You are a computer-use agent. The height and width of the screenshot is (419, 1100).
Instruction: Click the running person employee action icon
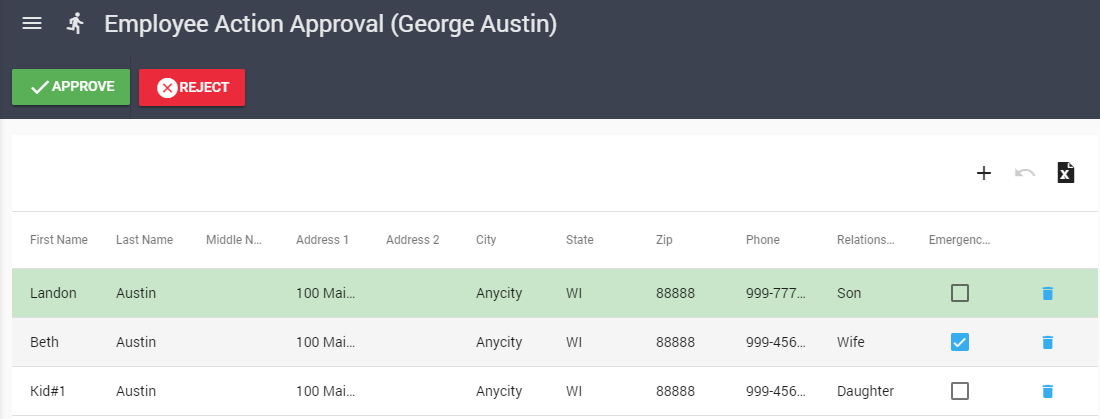pos(75,23)
